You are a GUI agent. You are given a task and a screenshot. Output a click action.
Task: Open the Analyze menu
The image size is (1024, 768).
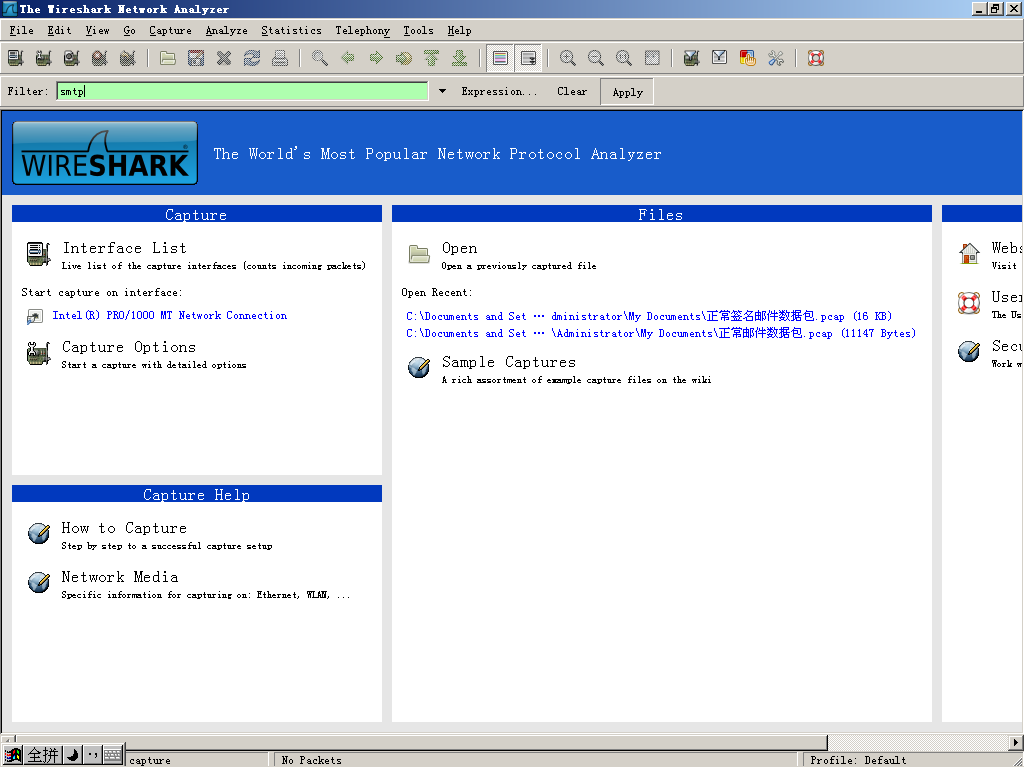227,31
